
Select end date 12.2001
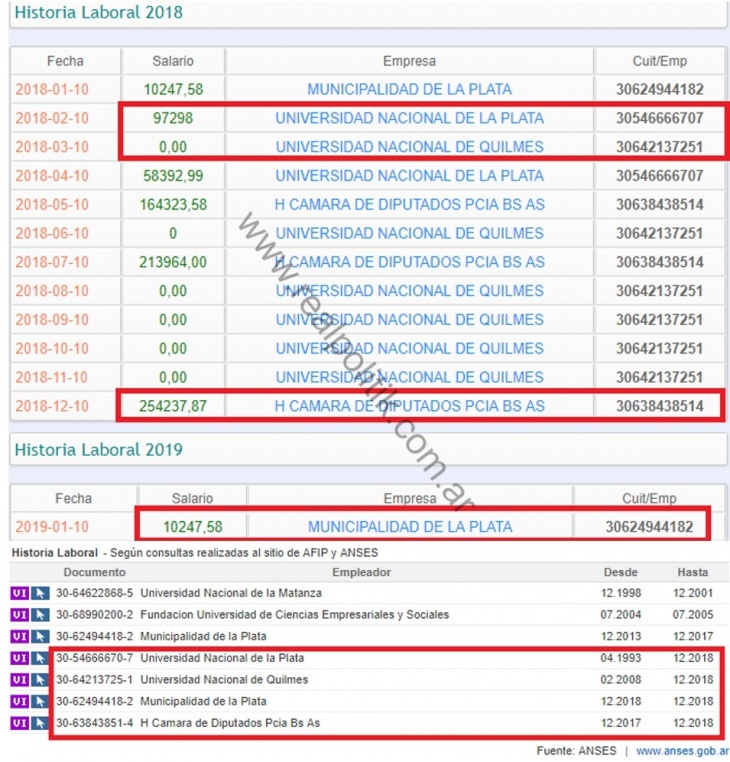pyautogui.click(x=693, y=593)
